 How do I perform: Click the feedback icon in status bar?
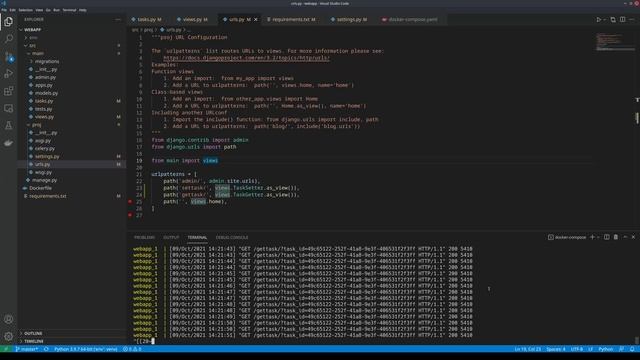click(x=622, y=349)
